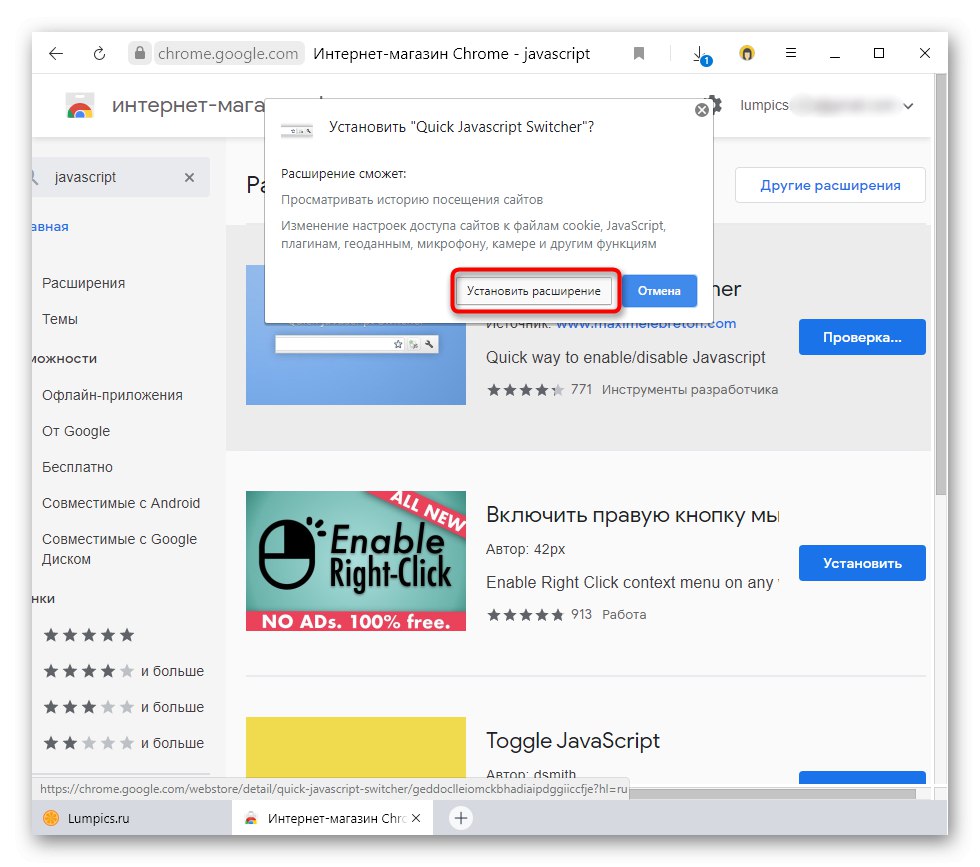Click the chrome.google.com address field
This screenshot has height=867, width=980.
point(228,54)
